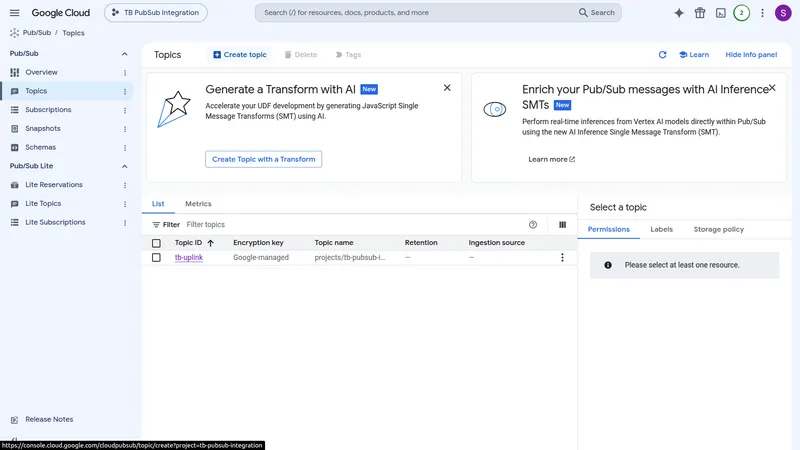Open the Storage policy tab
Viewport: 800px width, 450px height.
[x=718, y=229]
